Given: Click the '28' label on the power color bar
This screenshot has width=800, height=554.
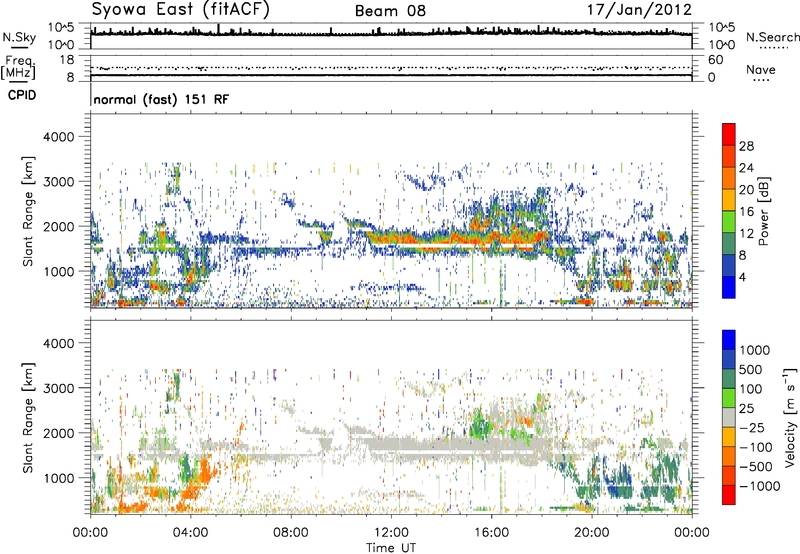Looking at the screenshot, I should [x=746, y=146].
